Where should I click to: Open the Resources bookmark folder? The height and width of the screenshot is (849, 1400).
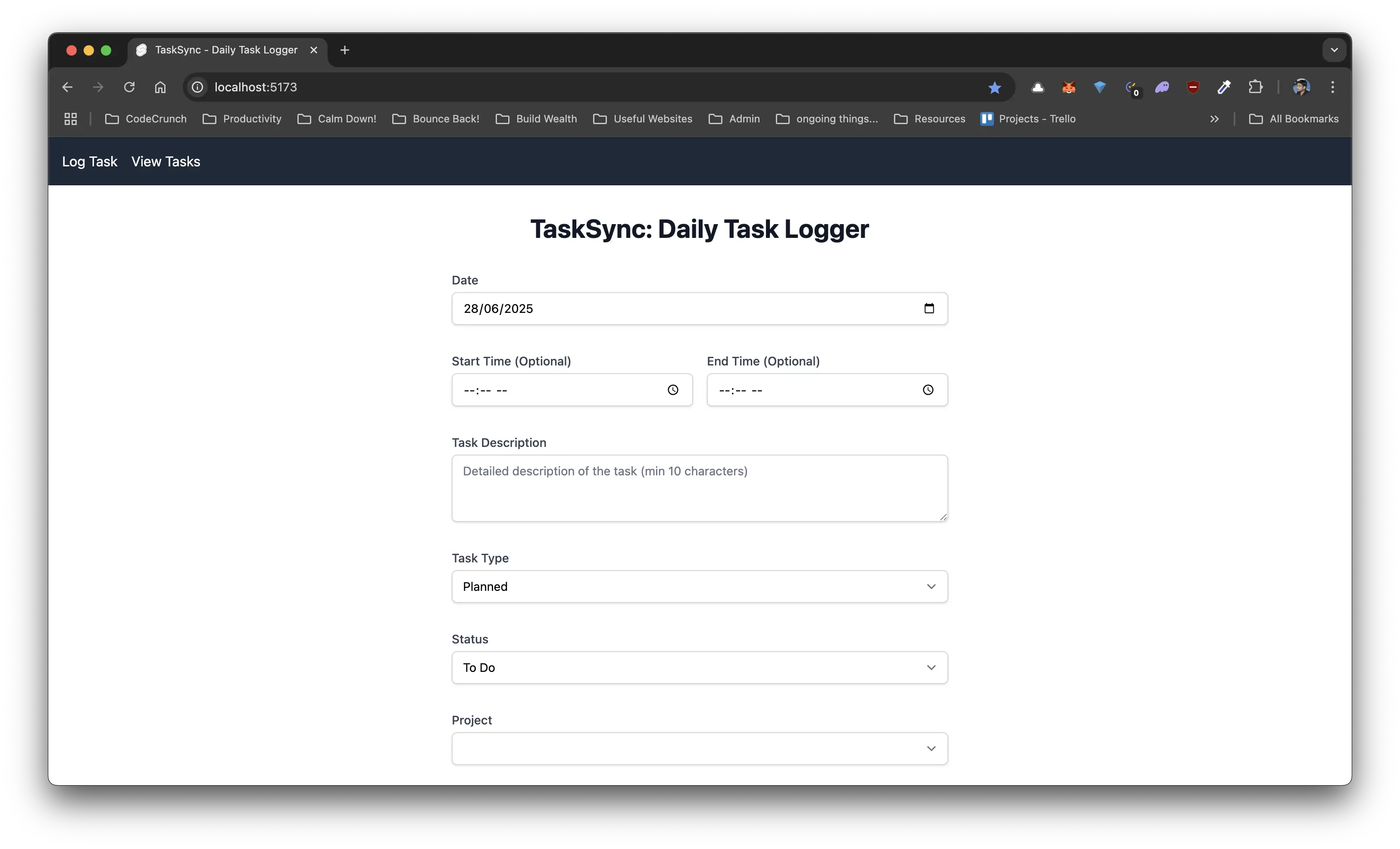pyautogui.click(x=930, y=119)
